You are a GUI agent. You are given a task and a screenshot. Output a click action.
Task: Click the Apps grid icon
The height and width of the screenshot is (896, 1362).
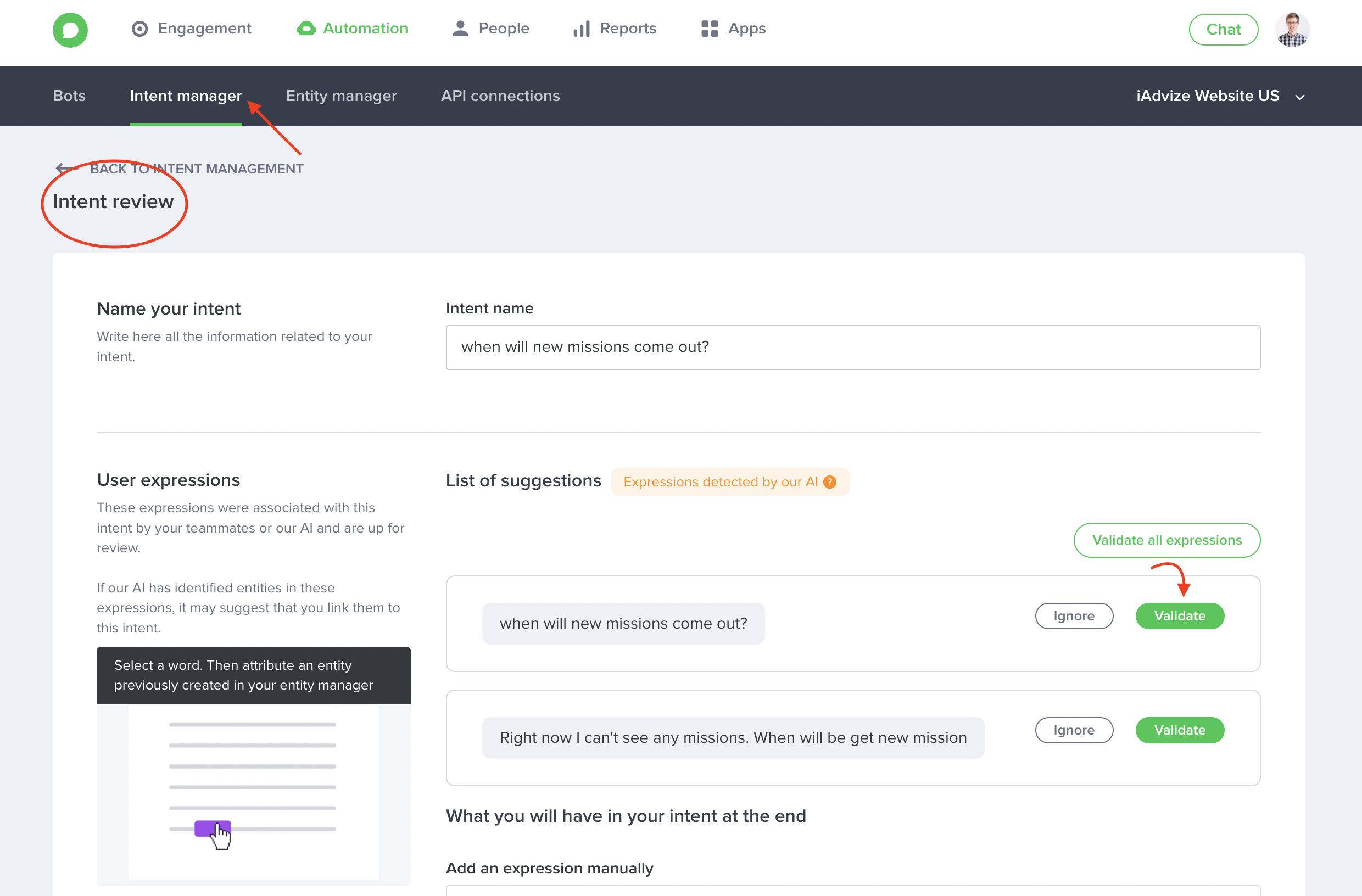710,29
